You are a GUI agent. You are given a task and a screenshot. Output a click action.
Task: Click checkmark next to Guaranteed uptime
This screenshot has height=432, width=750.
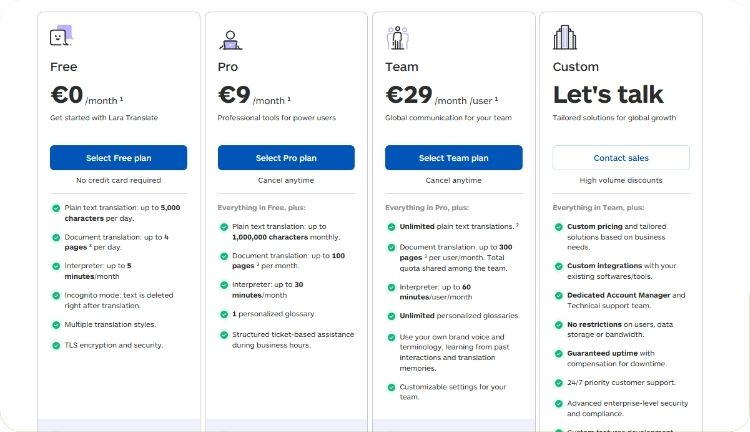559,354
